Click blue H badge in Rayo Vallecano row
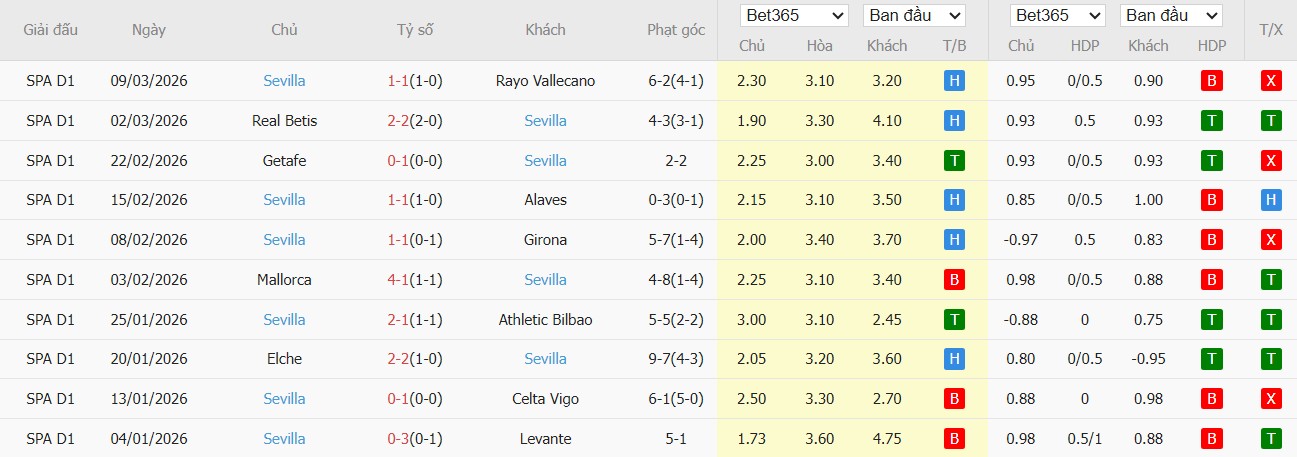The height and width of the screenshot is (457, 1297). point(954,81)
